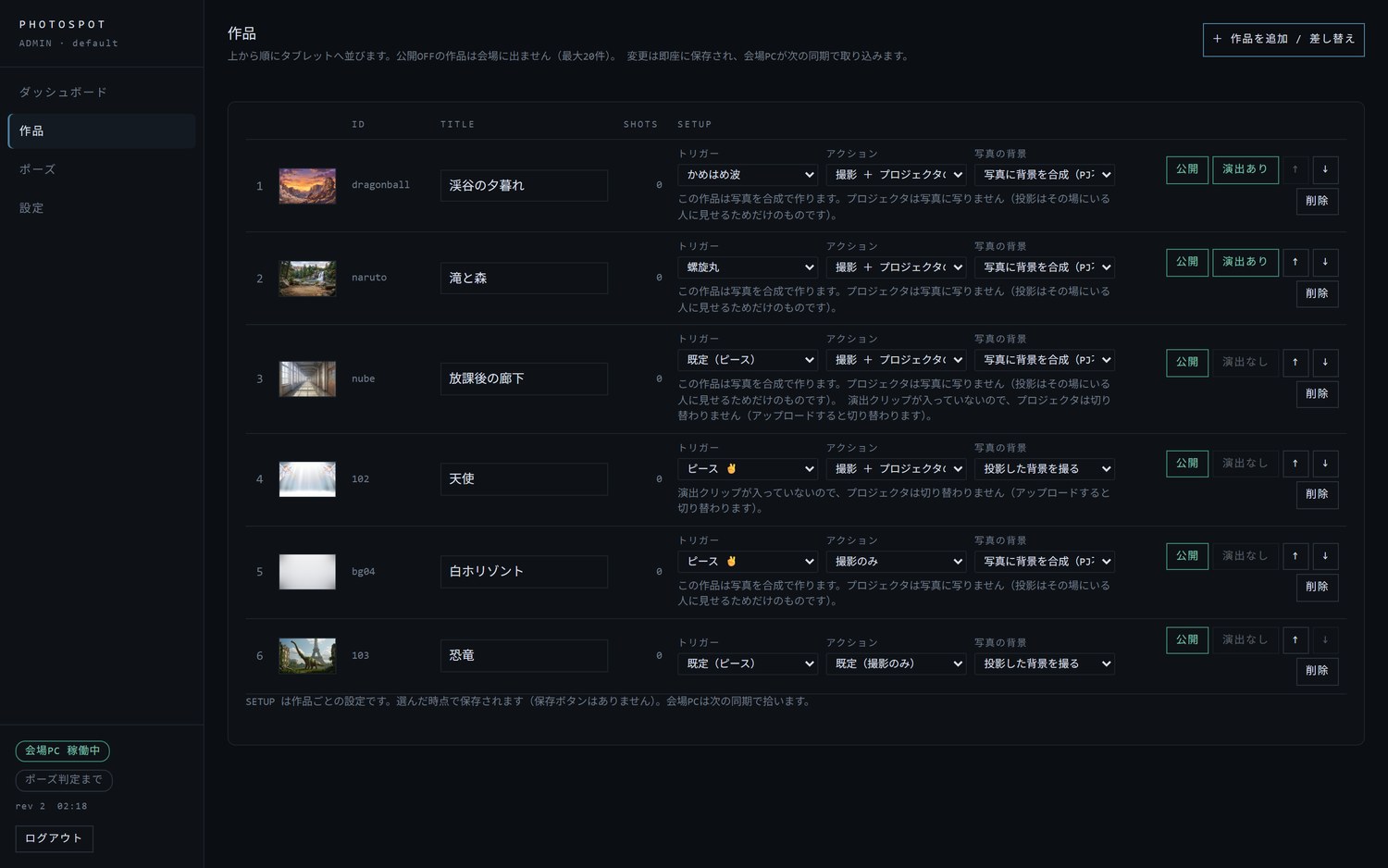Toggle 公開 status for dragonball row
The height and width of the screenshot is (868, 1388).
coord(1187,169)
